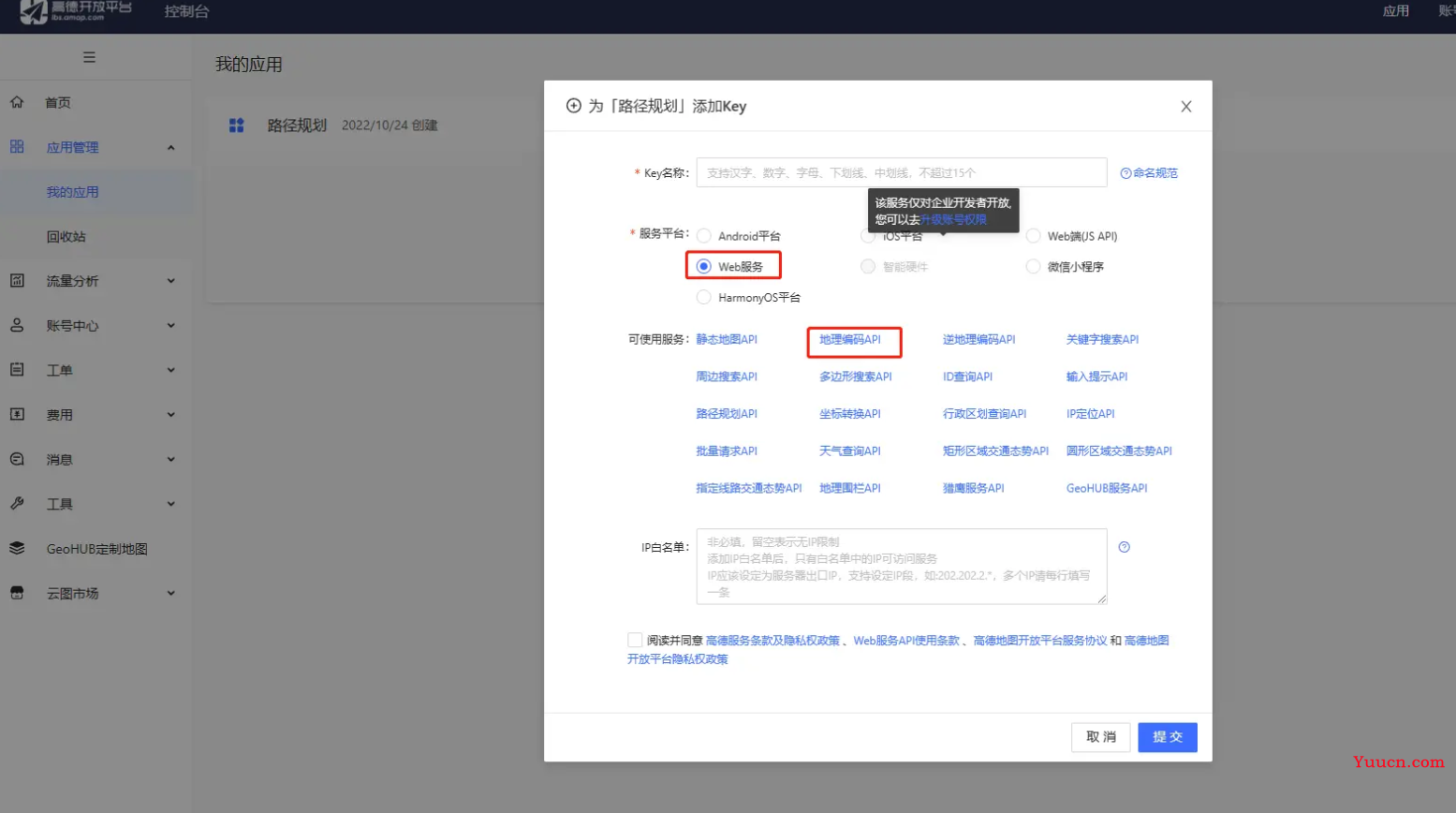
Task: Click the message icon for 消息
Action: (17, 459)
